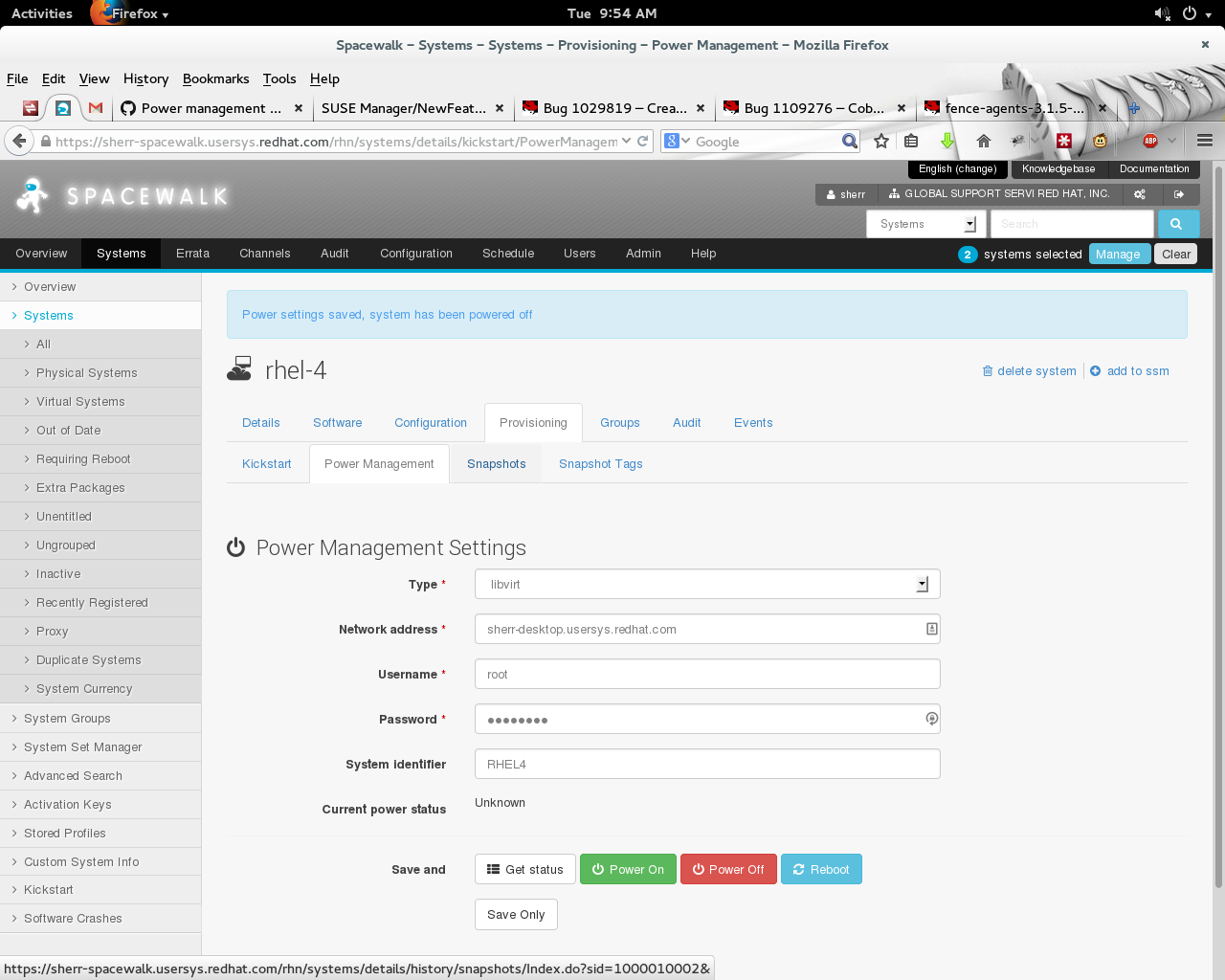Viewport: 1225px width, 980px height.
Task: Click the green Power On button
Action: tap(628, 869)
